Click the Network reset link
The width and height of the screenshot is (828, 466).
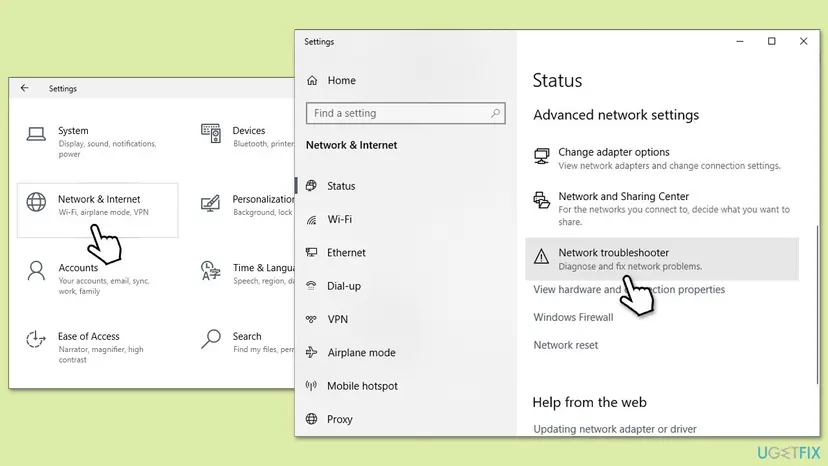coord(566,345)
